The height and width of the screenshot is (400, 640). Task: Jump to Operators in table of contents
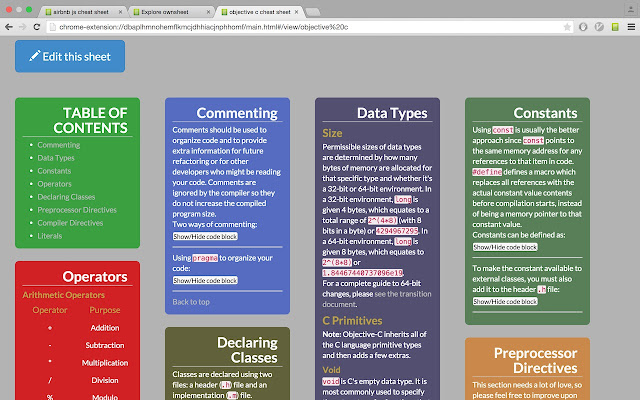pos(54,184)
